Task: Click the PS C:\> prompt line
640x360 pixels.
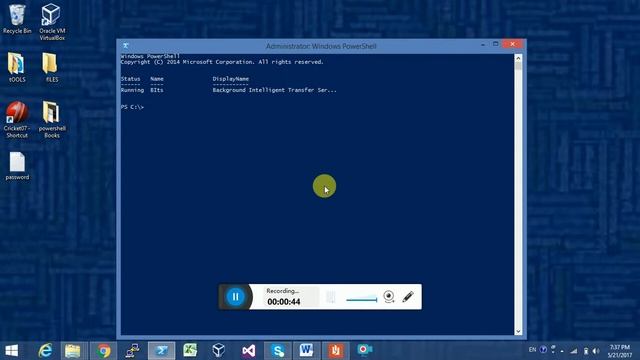Action: [x=132, y=107]
